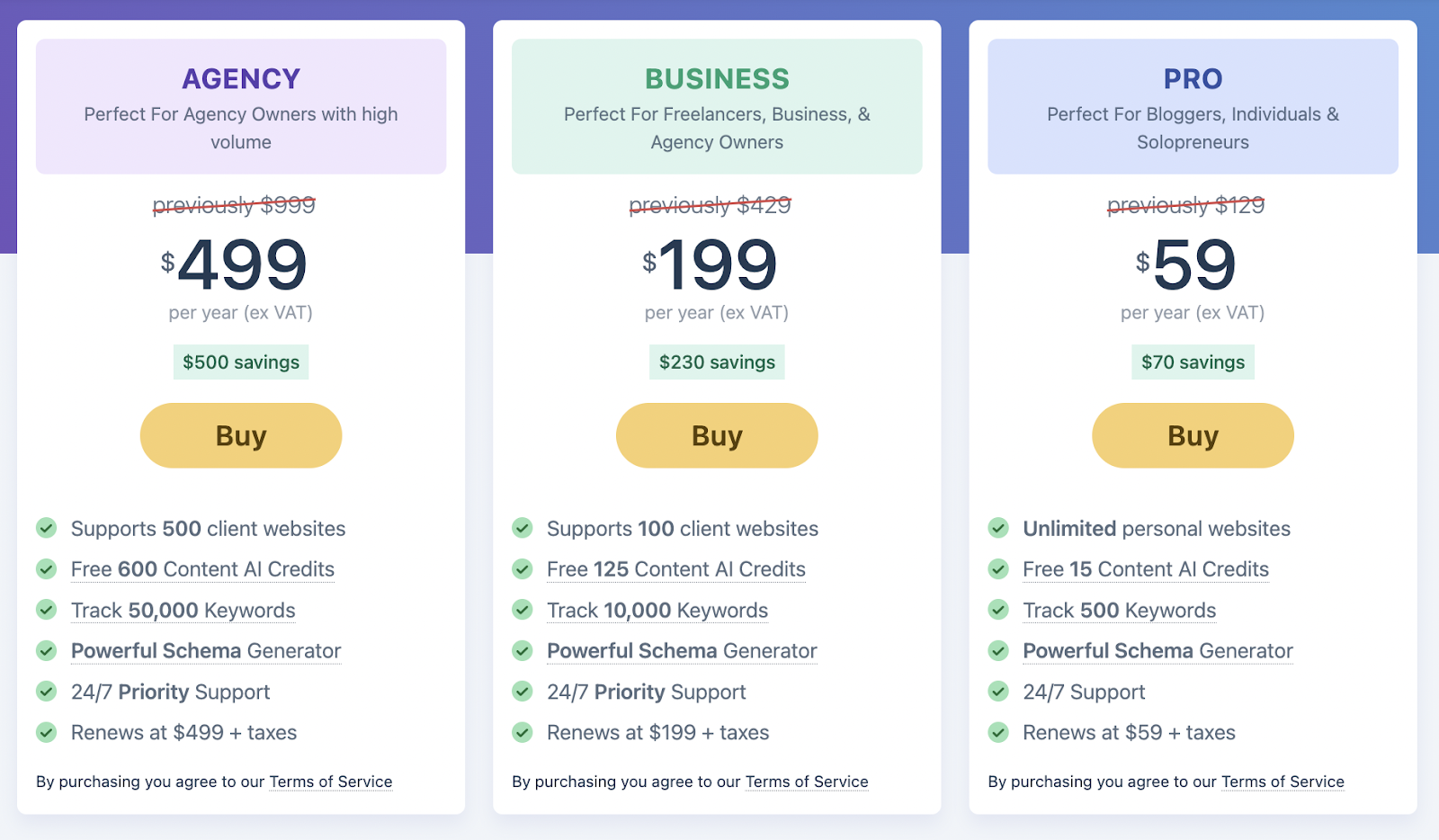Viewport: 1439px width, 840px height.
Task: Click checkmark icon beside Track 10,000 Keywords
Action: pos(523,610)
